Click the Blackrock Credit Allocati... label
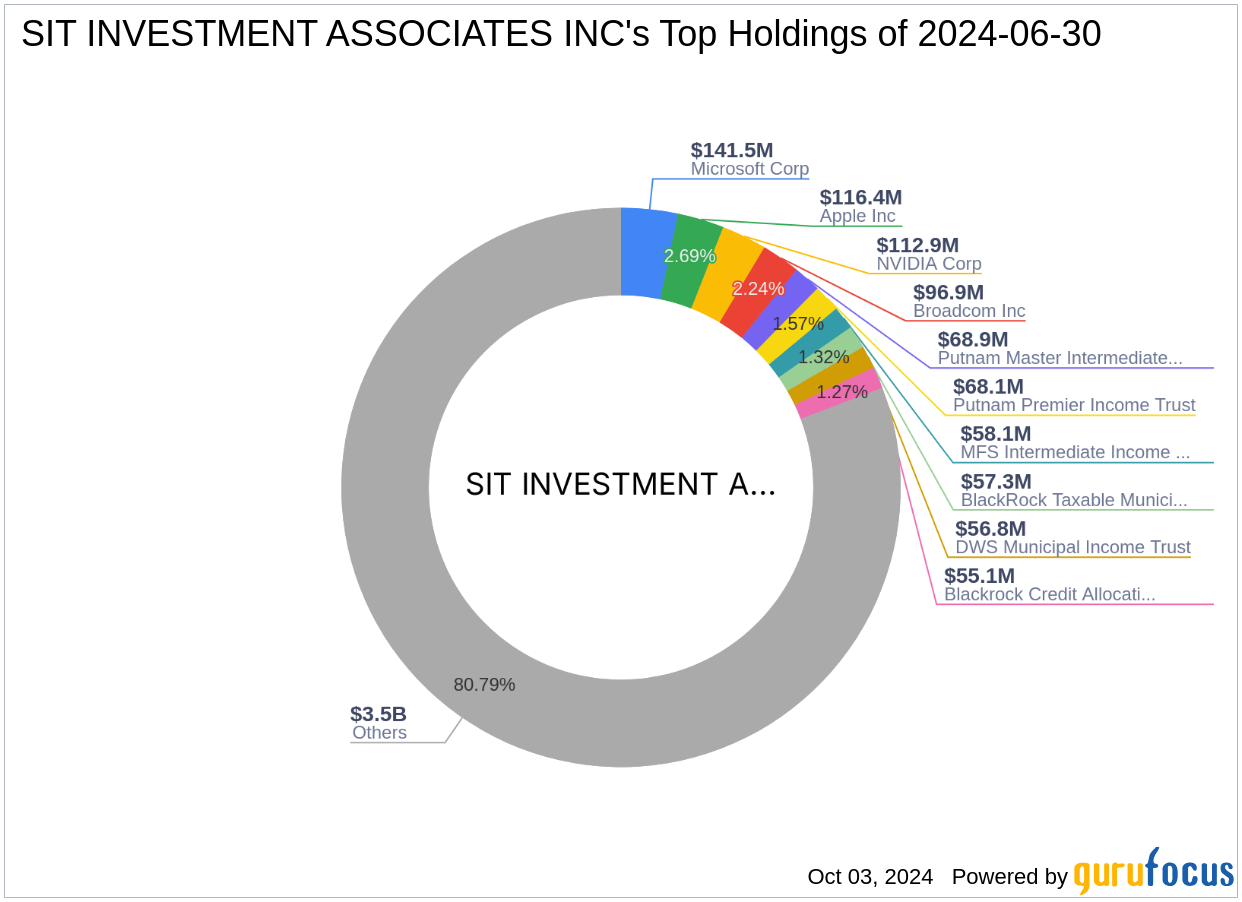The height and width of the screenshot is (902, 1242). click(1050, 594)
